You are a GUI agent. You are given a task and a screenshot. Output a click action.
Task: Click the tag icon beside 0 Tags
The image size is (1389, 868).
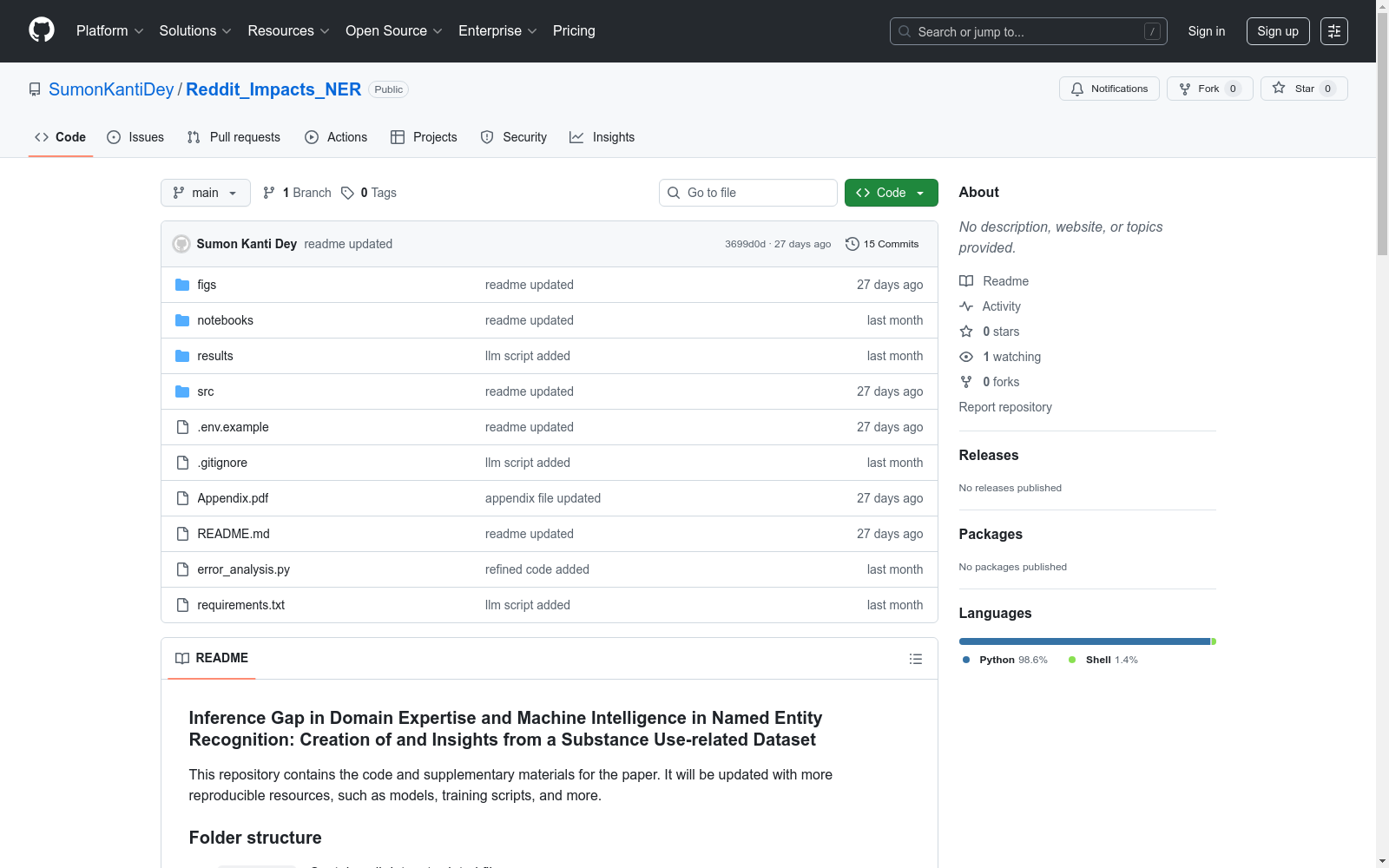pyautogui.click(x=347, y=193)
